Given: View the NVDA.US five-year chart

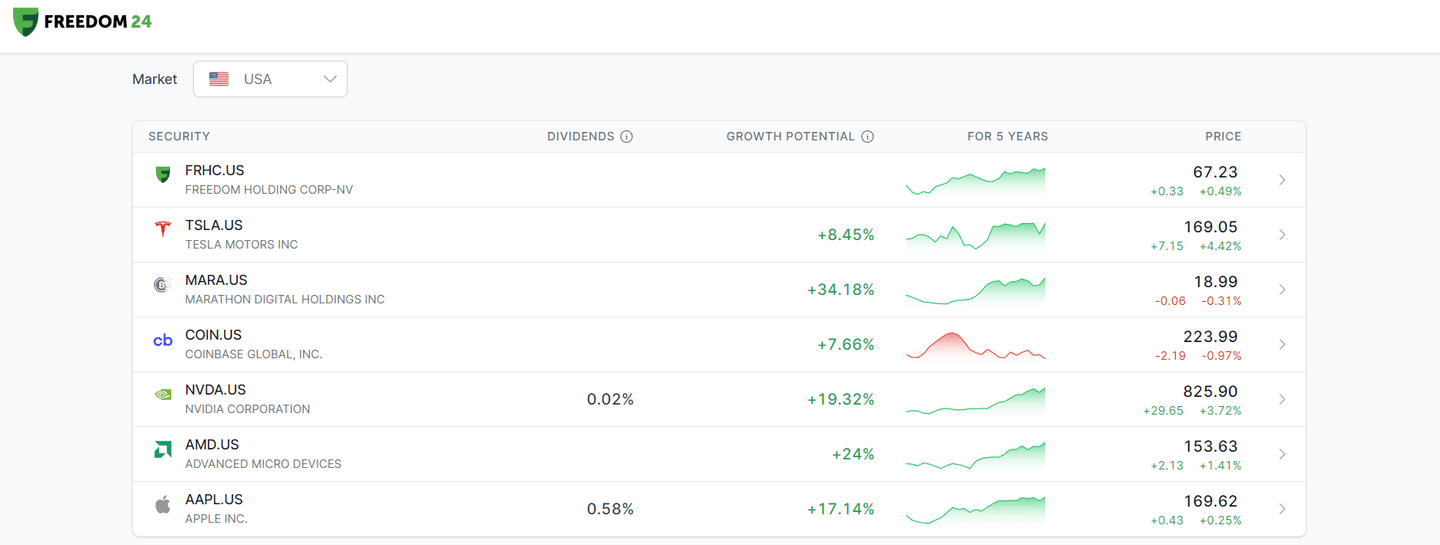Looking at the screenshot, I should pyautogui.click(x=975, y=400).
